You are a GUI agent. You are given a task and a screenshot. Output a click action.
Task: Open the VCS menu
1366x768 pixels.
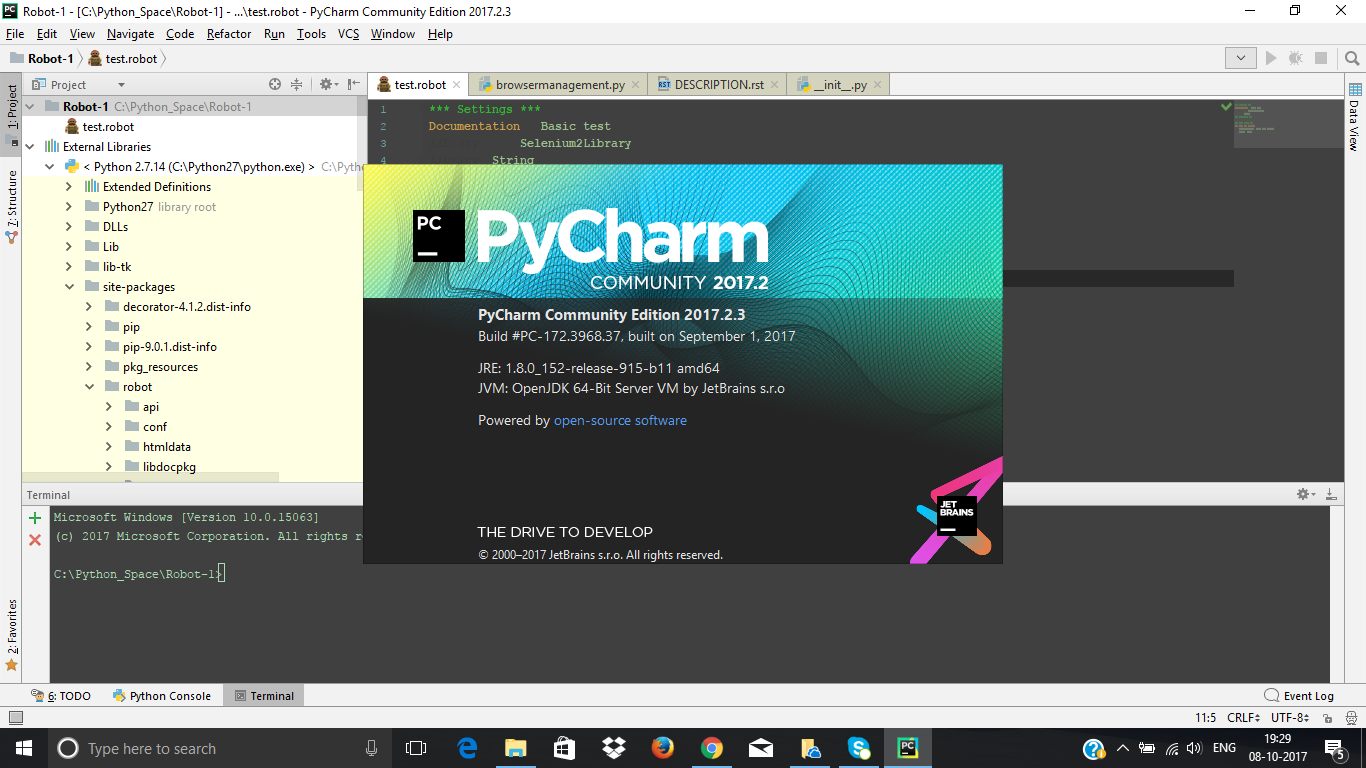pos(348,33)
